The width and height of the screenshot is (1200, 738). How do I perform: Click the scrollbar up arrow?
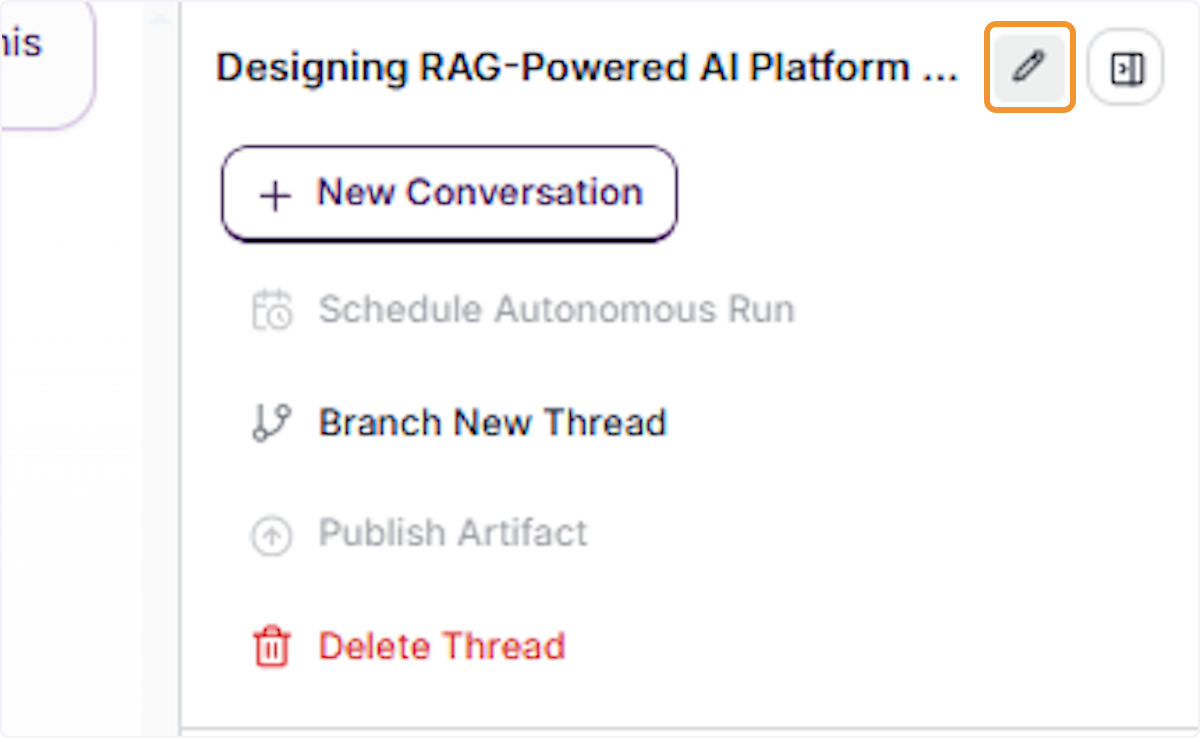point(159,18)
